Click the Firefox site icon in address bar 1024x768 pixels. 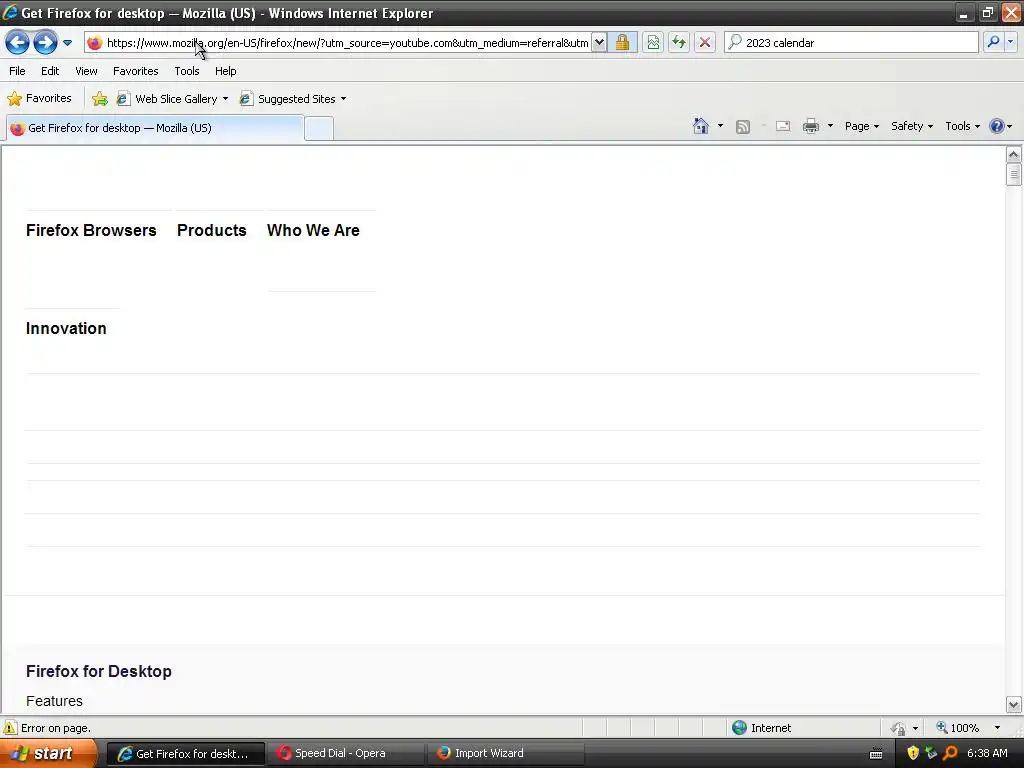[x=95, y=43]
